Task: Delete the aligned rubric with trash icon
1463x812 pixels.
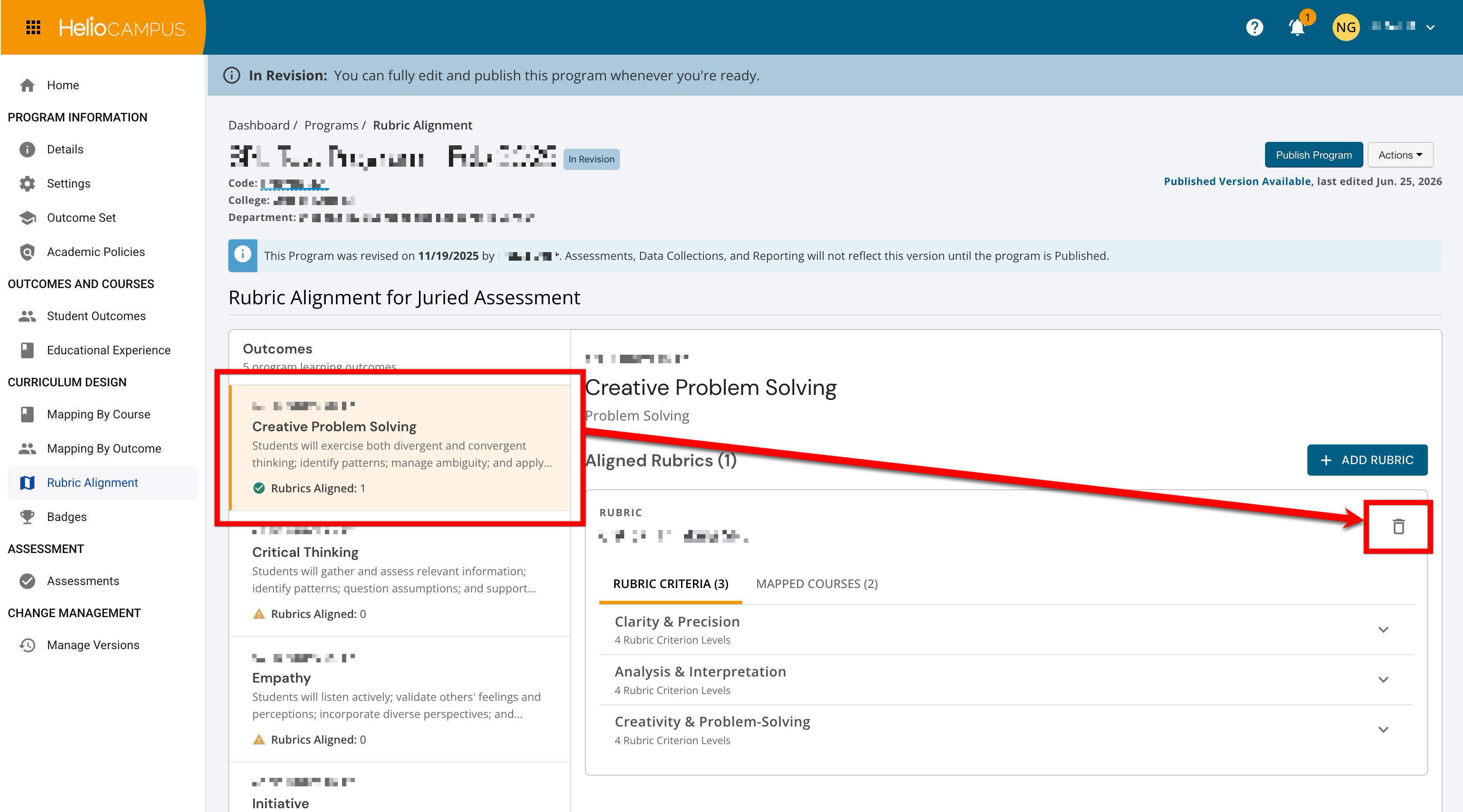Action: tap(1398, 527)
